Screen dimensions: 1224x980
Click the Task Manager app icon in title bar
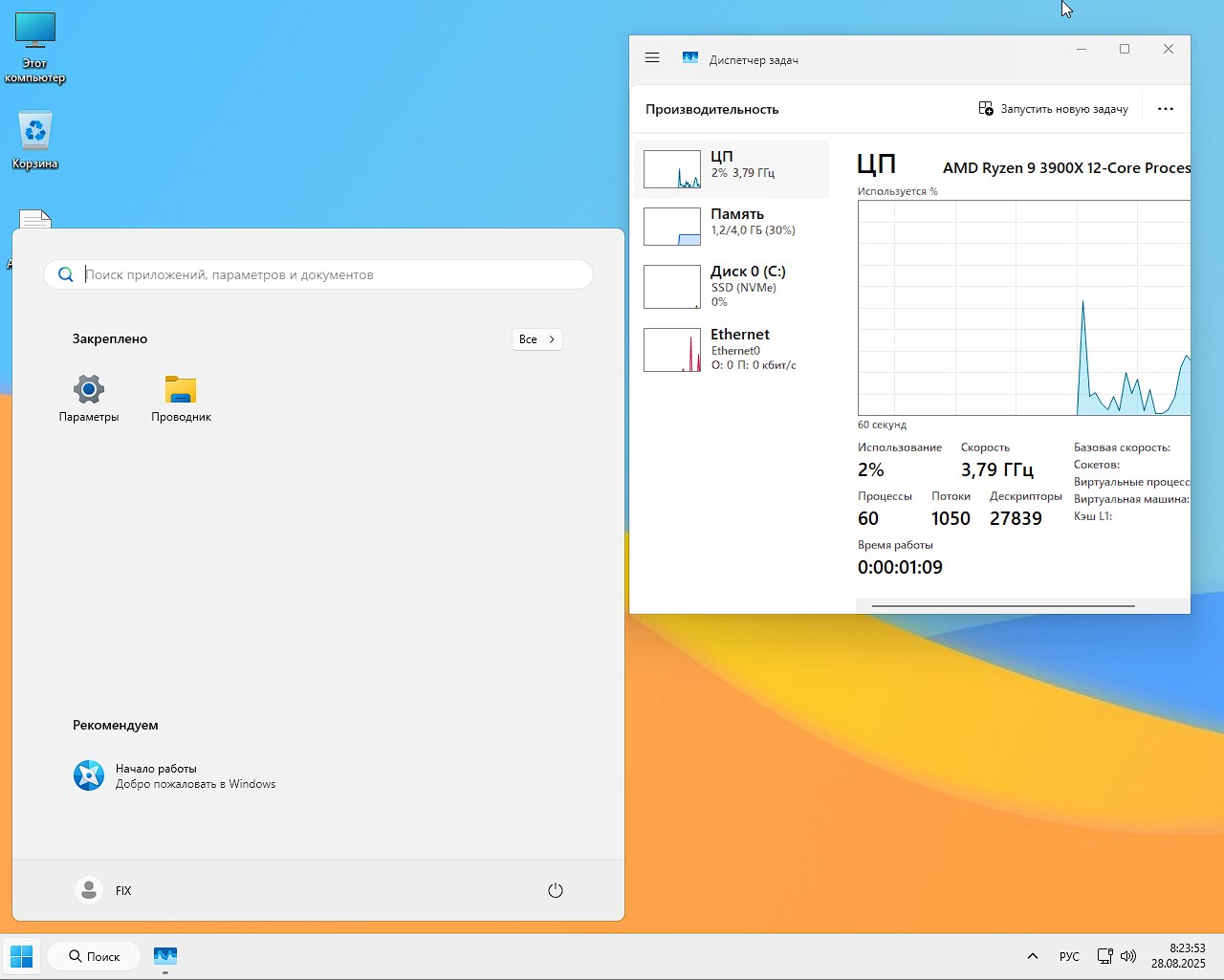point(690,58)
